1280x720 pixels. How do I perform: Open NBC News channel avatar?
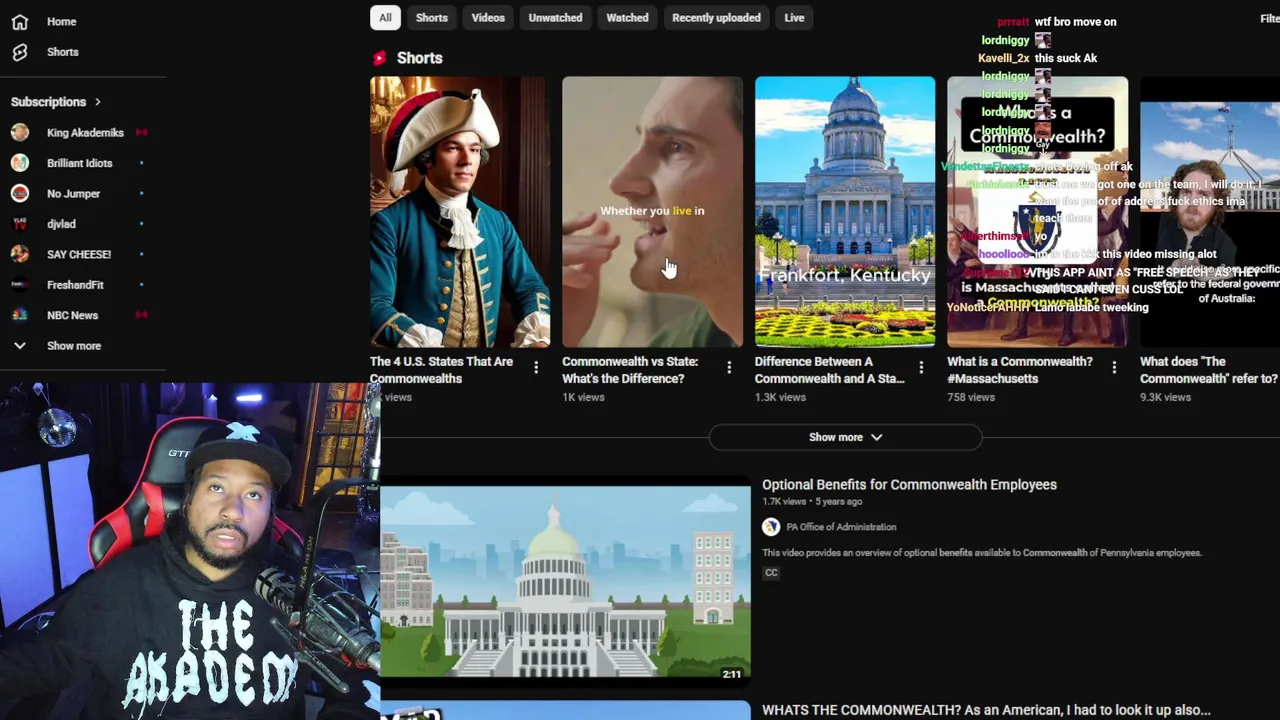20,315
